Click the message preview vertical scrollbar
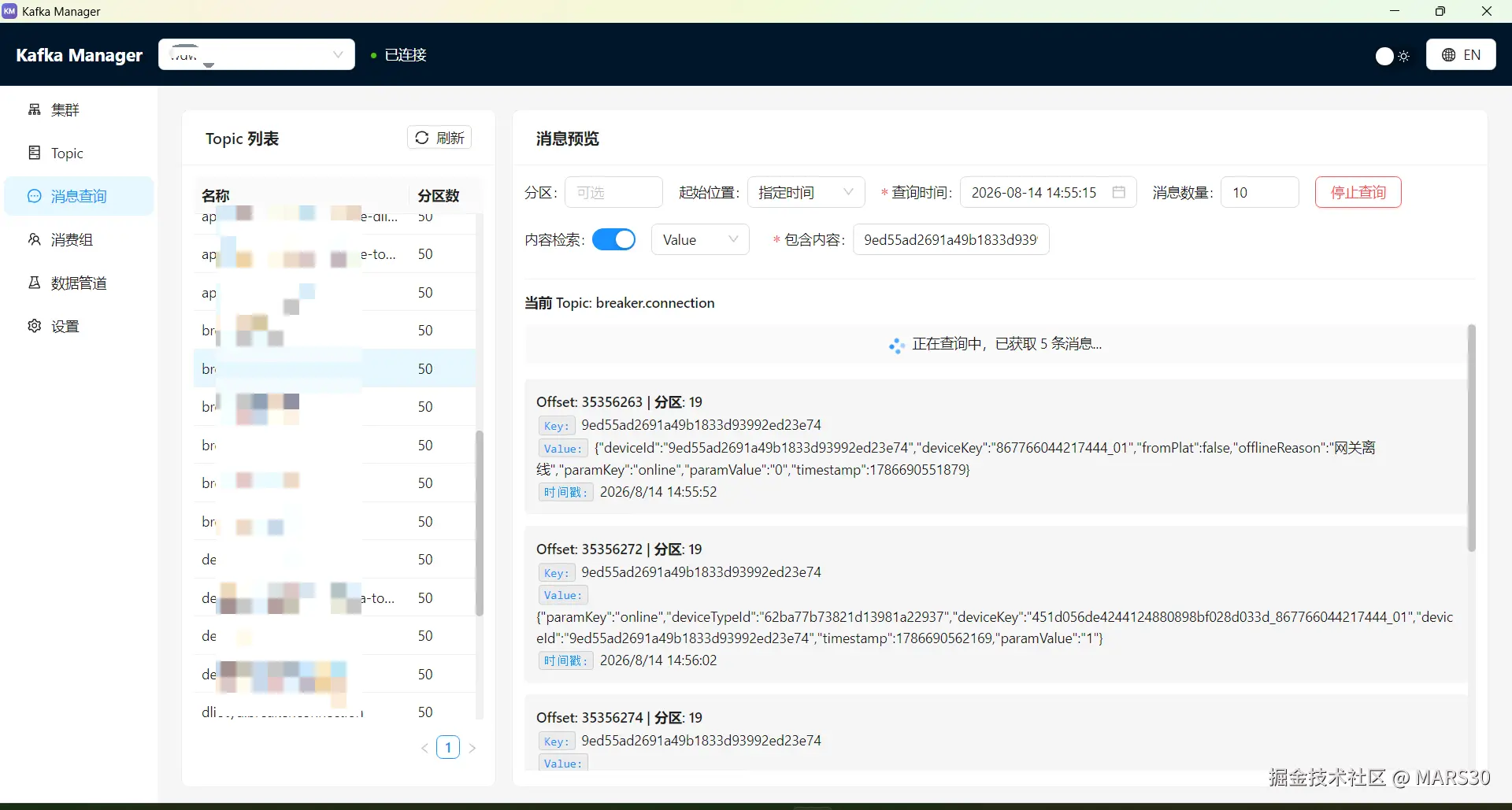Image resolution: width=1512 pixels, height=810 pixels. [1471, 438]
